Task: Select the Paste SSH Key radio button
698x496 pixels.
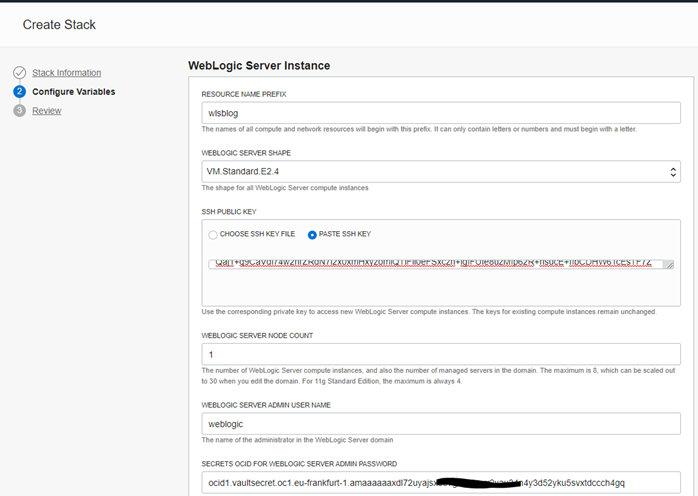Action: point(312,235)
